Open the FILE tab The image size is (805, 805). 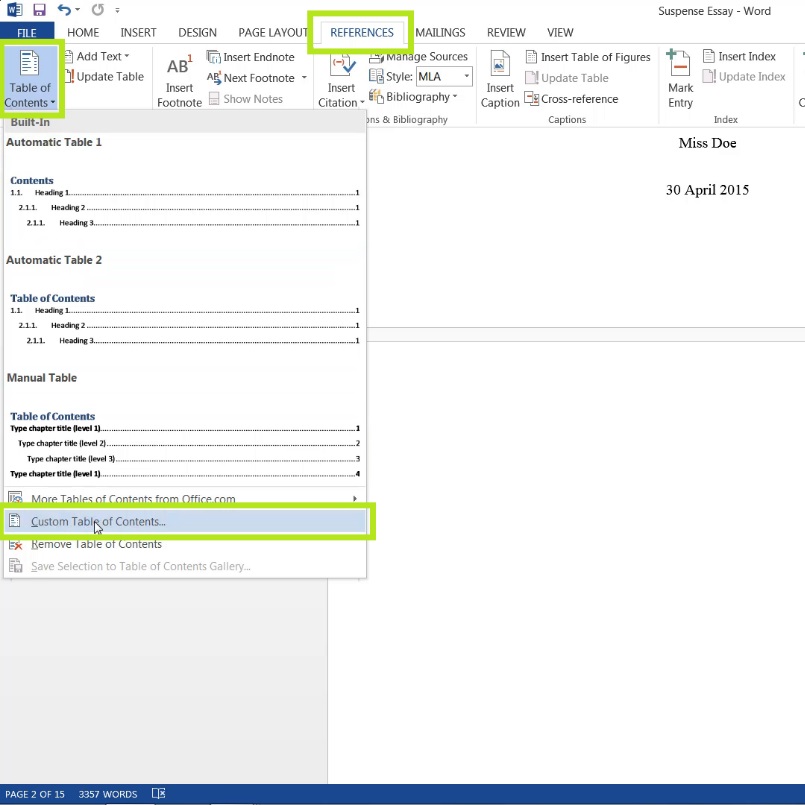[27, 33]
